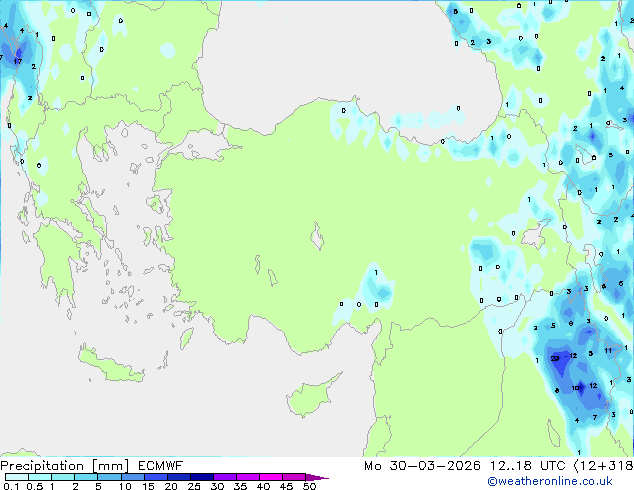Click the "20" legend scale label
Image resolution: width=634 pixels, height=490 pixels.
pyautogui.click(x=171, y=486)
